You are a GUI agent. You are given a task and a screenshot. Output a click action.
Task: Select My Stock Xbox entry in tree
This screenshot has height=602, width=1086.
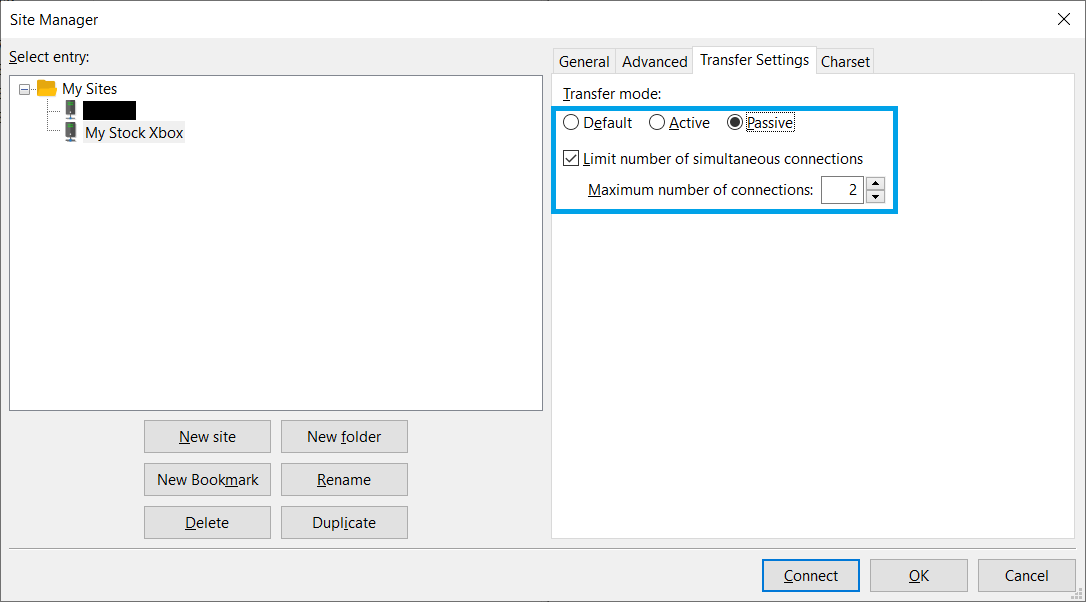pyautogui.click(x=134, y=132)
